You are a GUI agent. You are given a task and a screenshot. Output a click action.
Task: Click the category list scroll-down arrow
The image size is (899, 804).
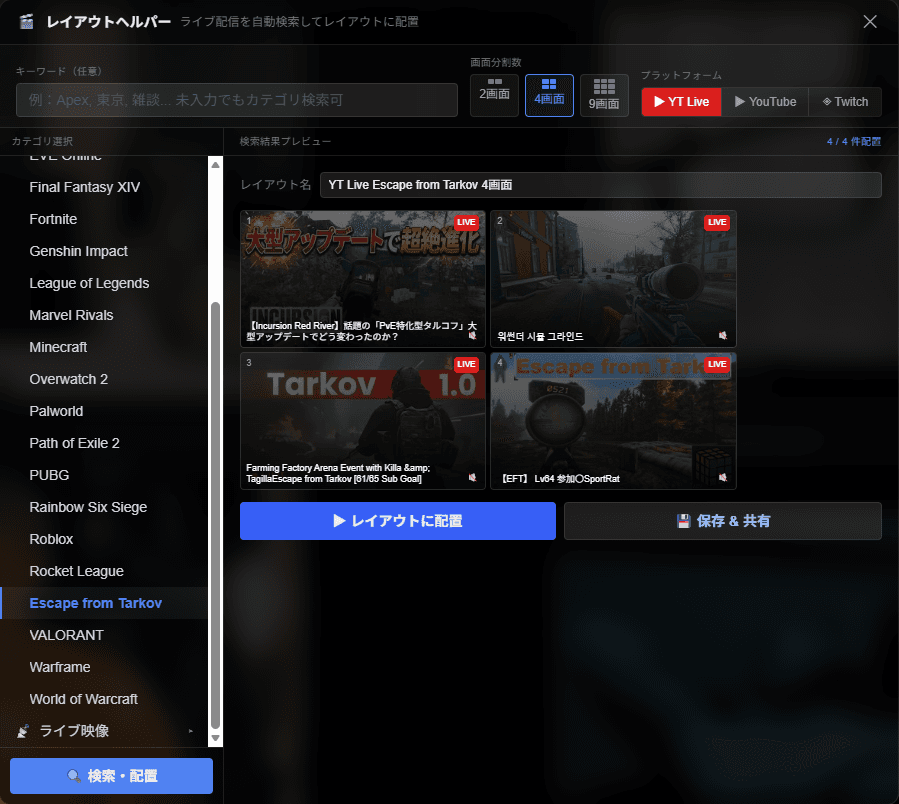[x=216, y=738]
